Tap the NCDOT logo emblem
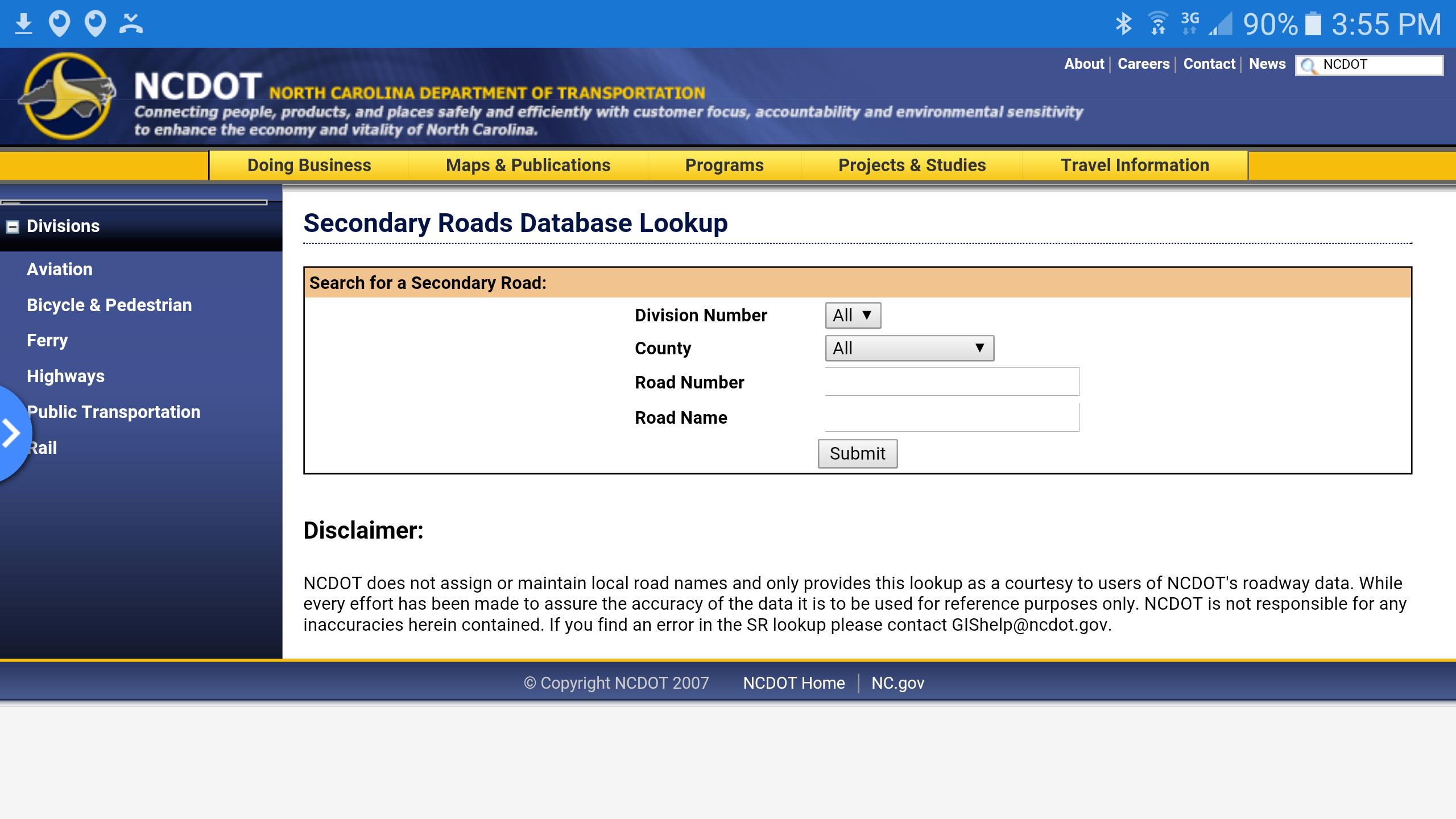Screen dimensions: 1456x819 (x=67, y=96)
